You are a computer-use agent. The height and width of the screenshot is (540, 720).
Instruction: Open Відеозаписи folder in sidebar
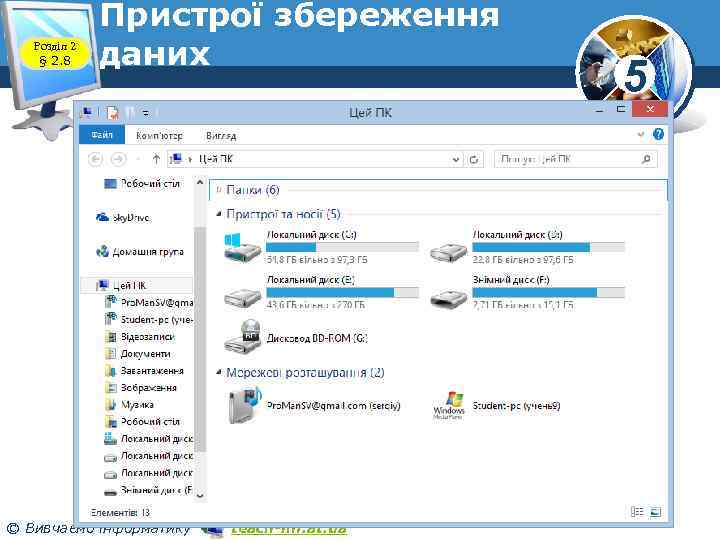tap(140, 337)
